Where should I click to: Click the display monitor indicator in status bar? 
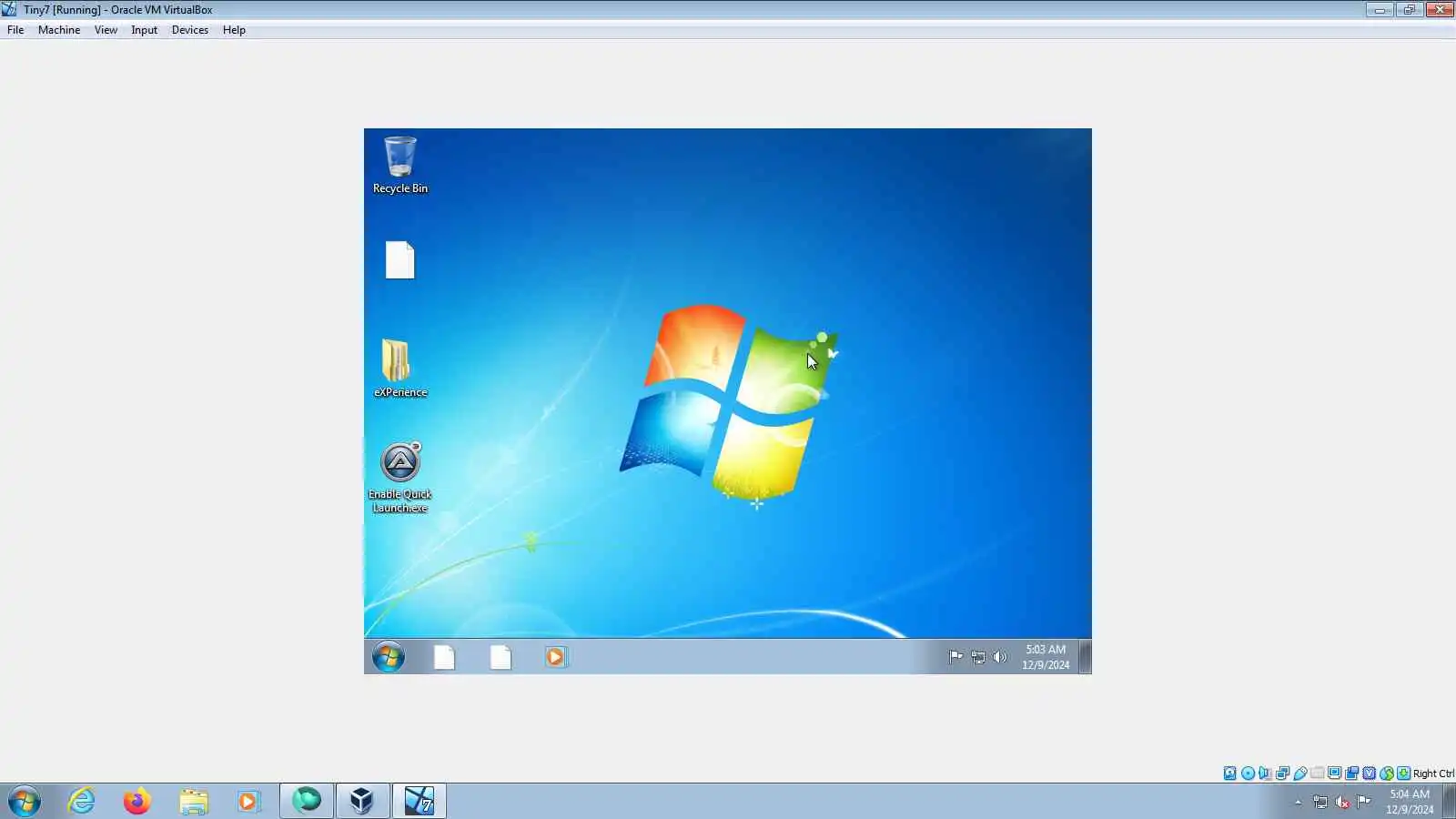pos(1334,773)
